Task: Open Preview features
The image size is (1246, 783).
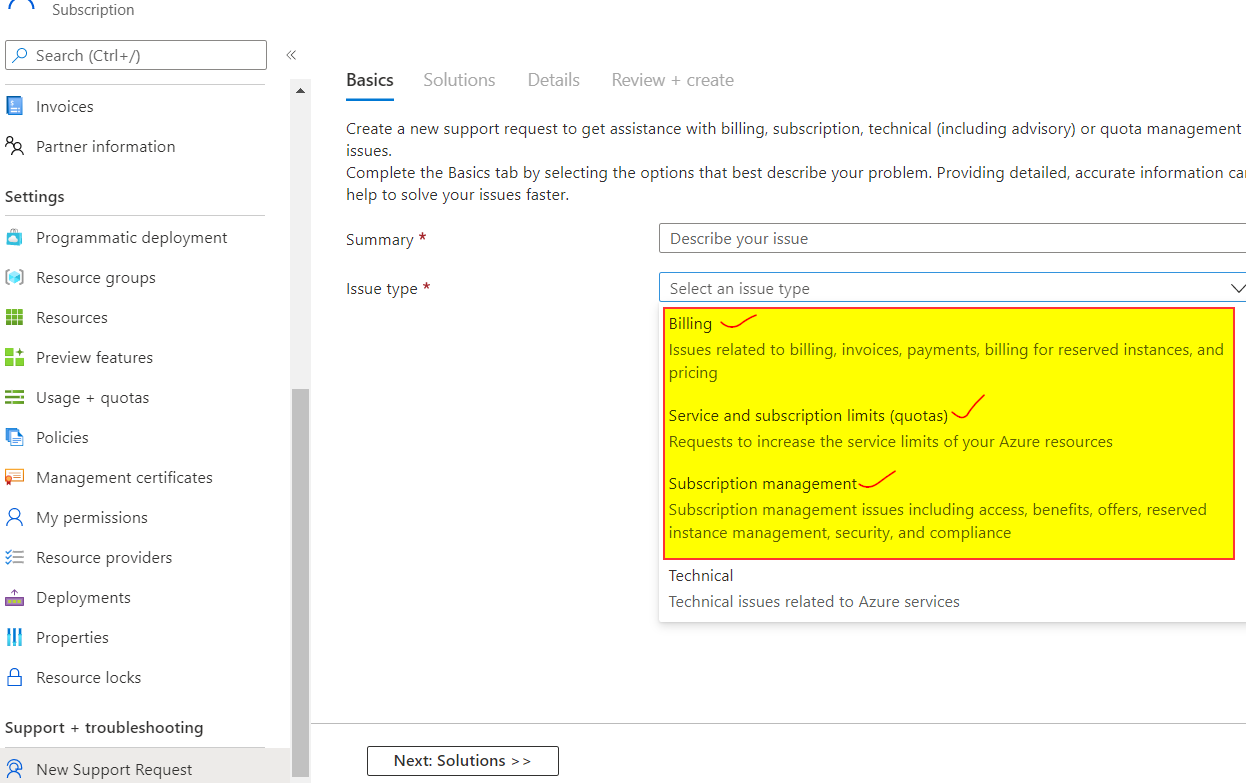Action: (94, 357)
